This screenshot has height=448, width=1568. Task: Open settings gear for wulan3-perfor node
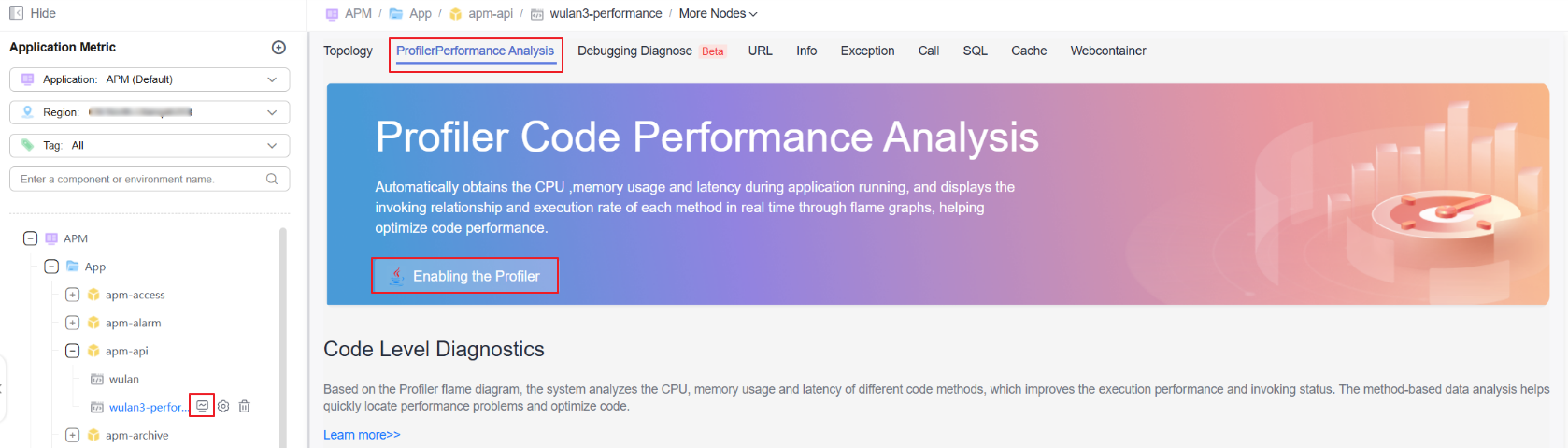click(x=223, y=406)
